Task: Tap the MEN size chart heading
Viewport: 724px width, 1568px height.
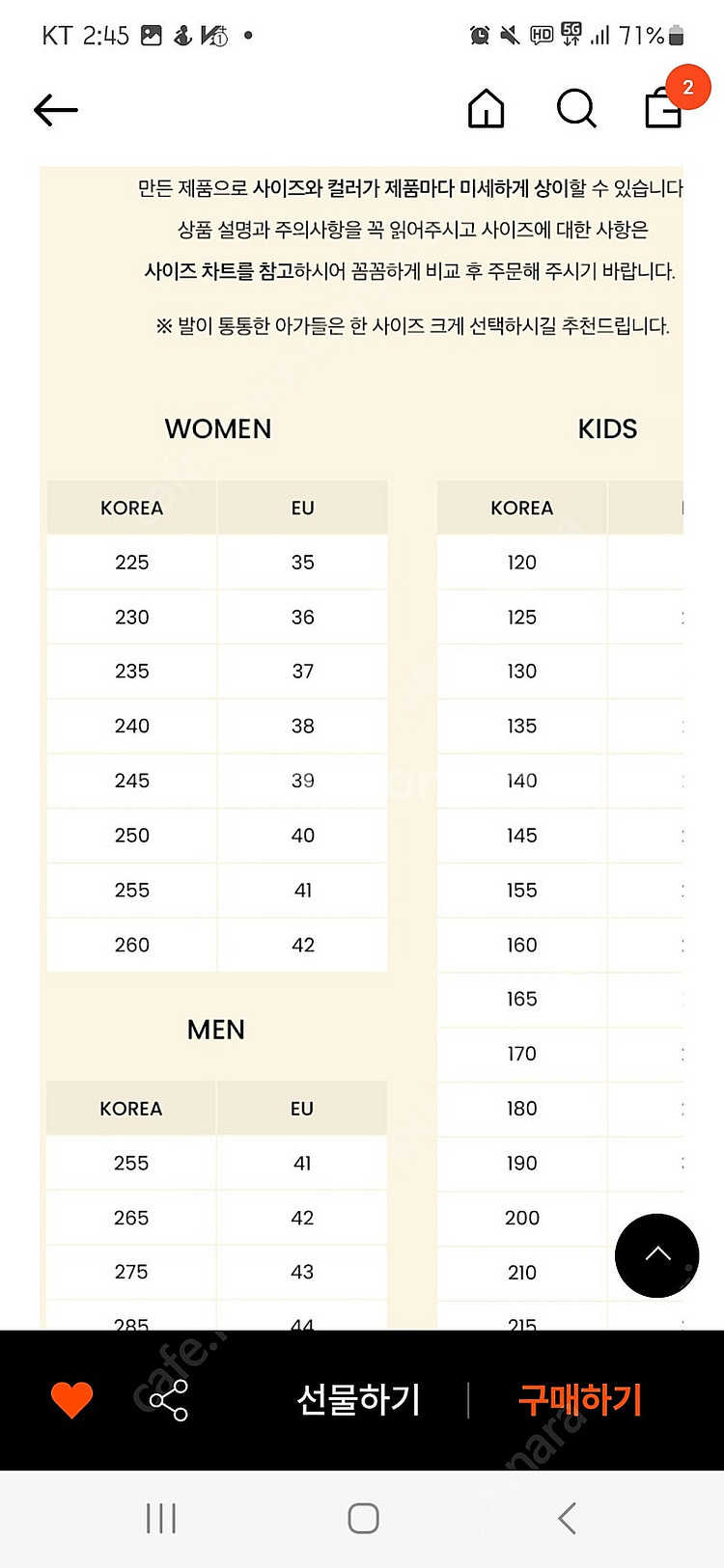Action: point(216,1030)
